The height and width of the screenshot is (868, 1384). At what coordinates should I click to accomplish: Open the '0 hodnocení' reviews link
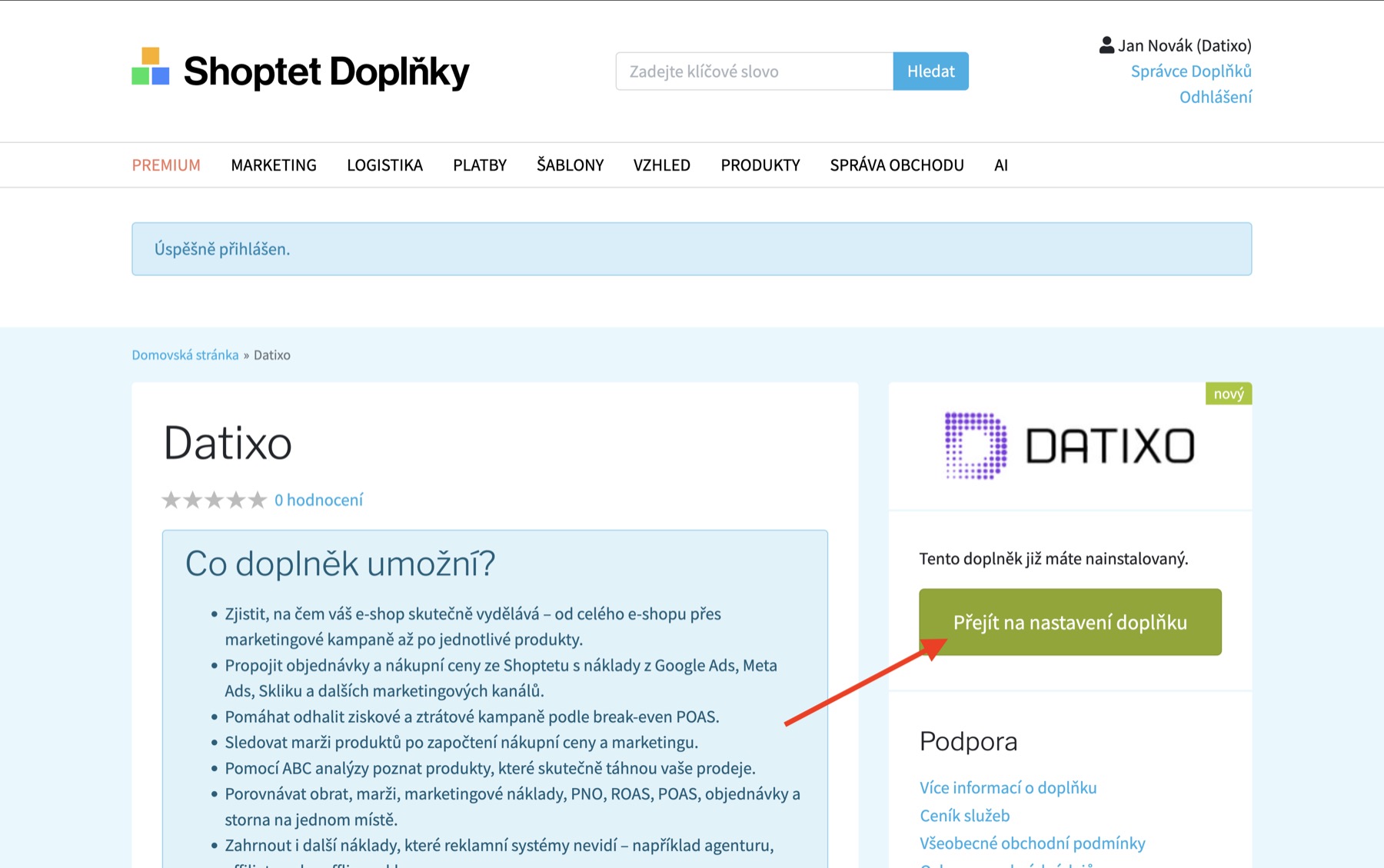click(x=318, y=501)
